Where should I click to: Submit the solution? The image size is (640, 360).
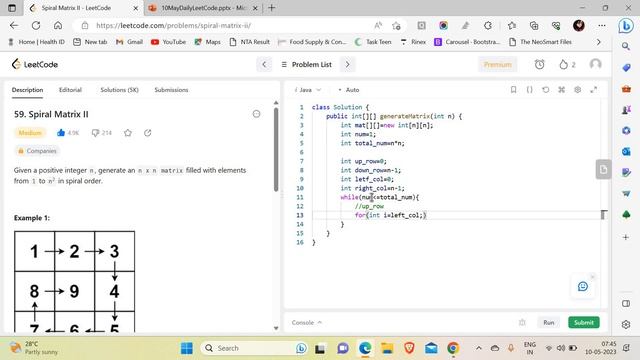click(x=584, y=322)
